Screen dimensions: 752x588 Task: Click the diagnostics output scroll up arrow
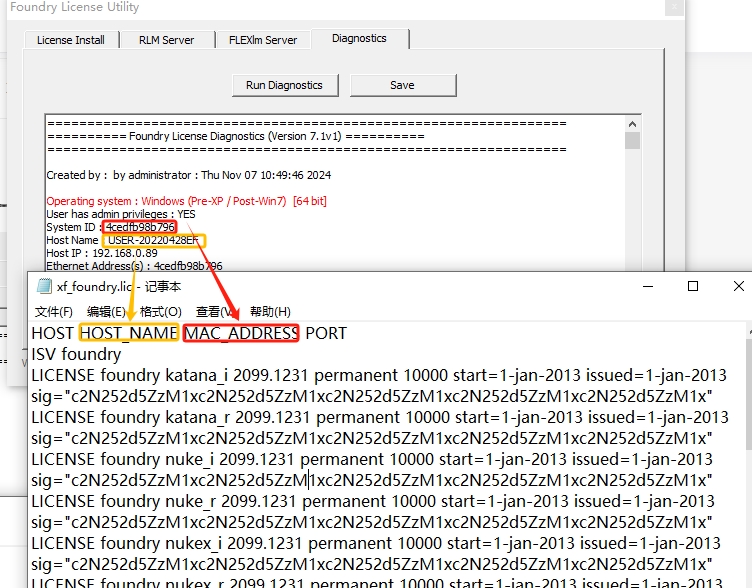pos(632,124)
